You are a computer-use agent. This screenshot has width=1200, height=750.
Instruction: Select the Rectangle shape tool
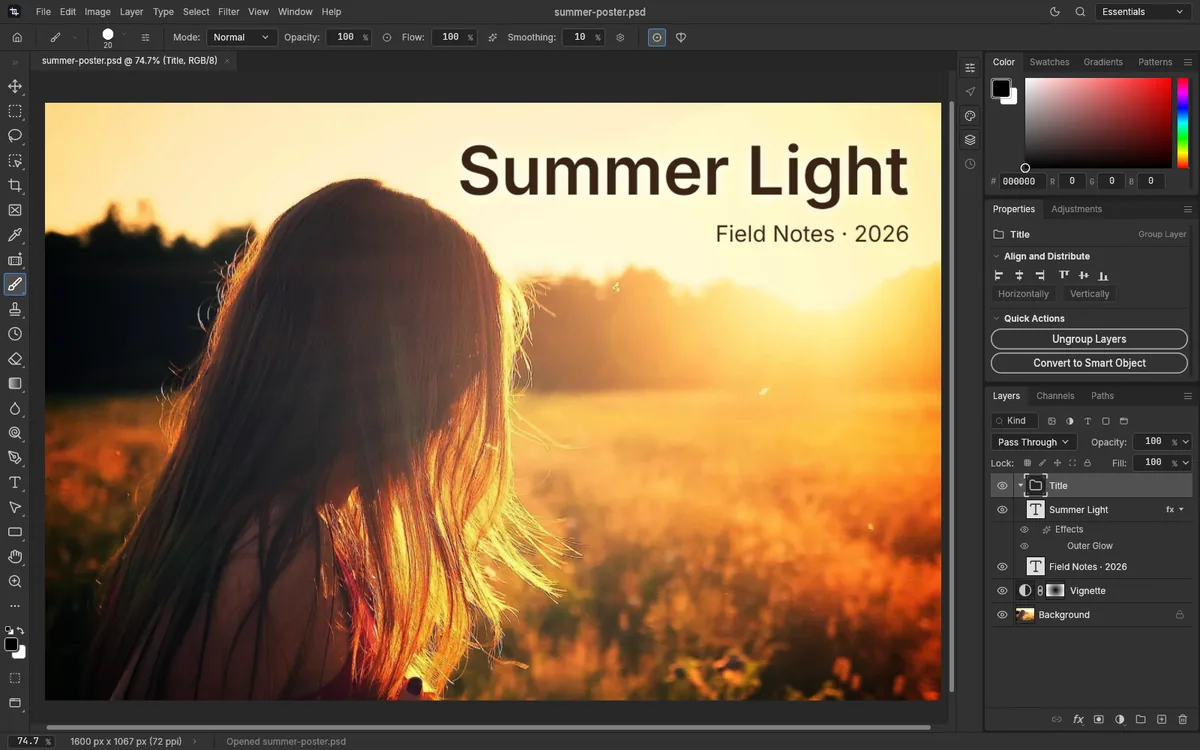[x=15, y=532]
